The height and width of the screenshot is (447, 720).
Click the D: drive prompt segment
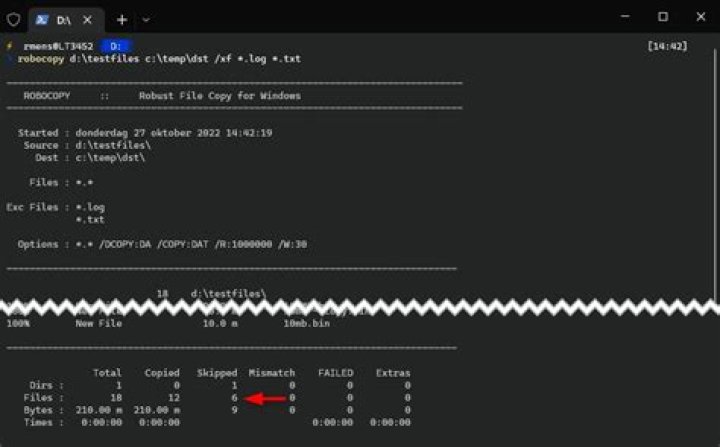(116, 46)
